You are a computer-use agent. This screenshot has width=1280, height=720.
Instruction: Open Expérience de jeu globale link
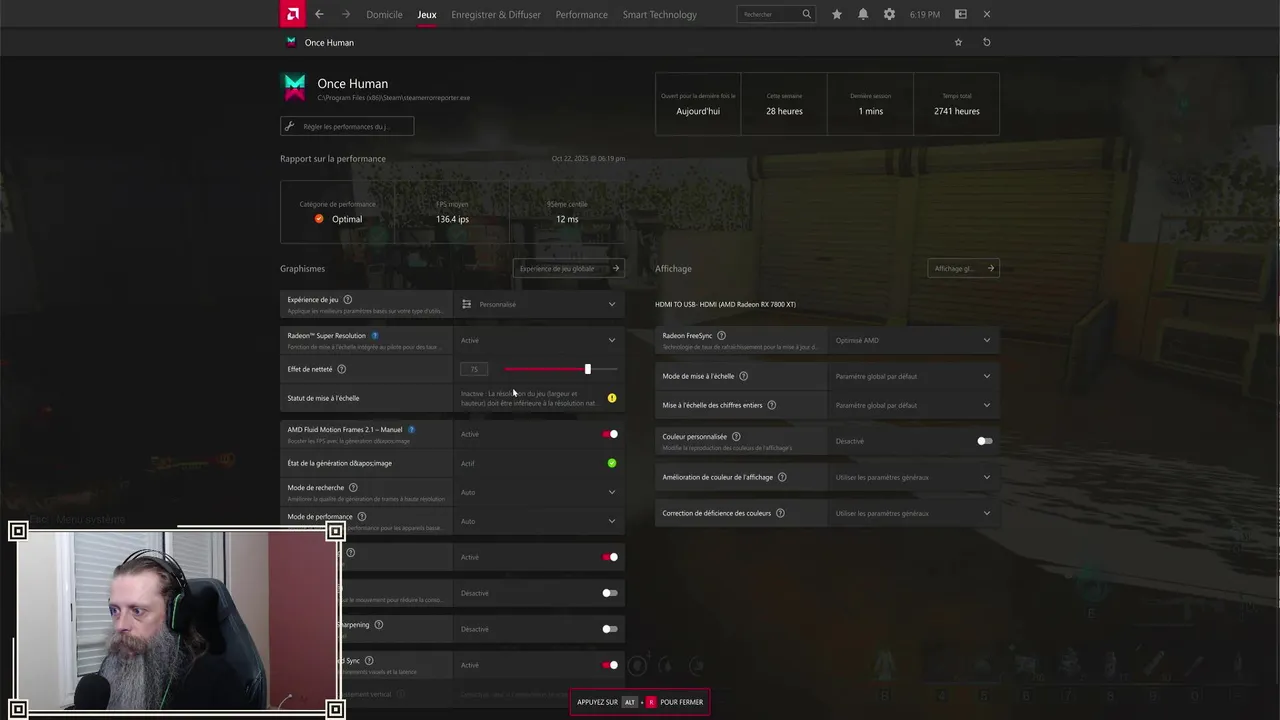point(569,268)
